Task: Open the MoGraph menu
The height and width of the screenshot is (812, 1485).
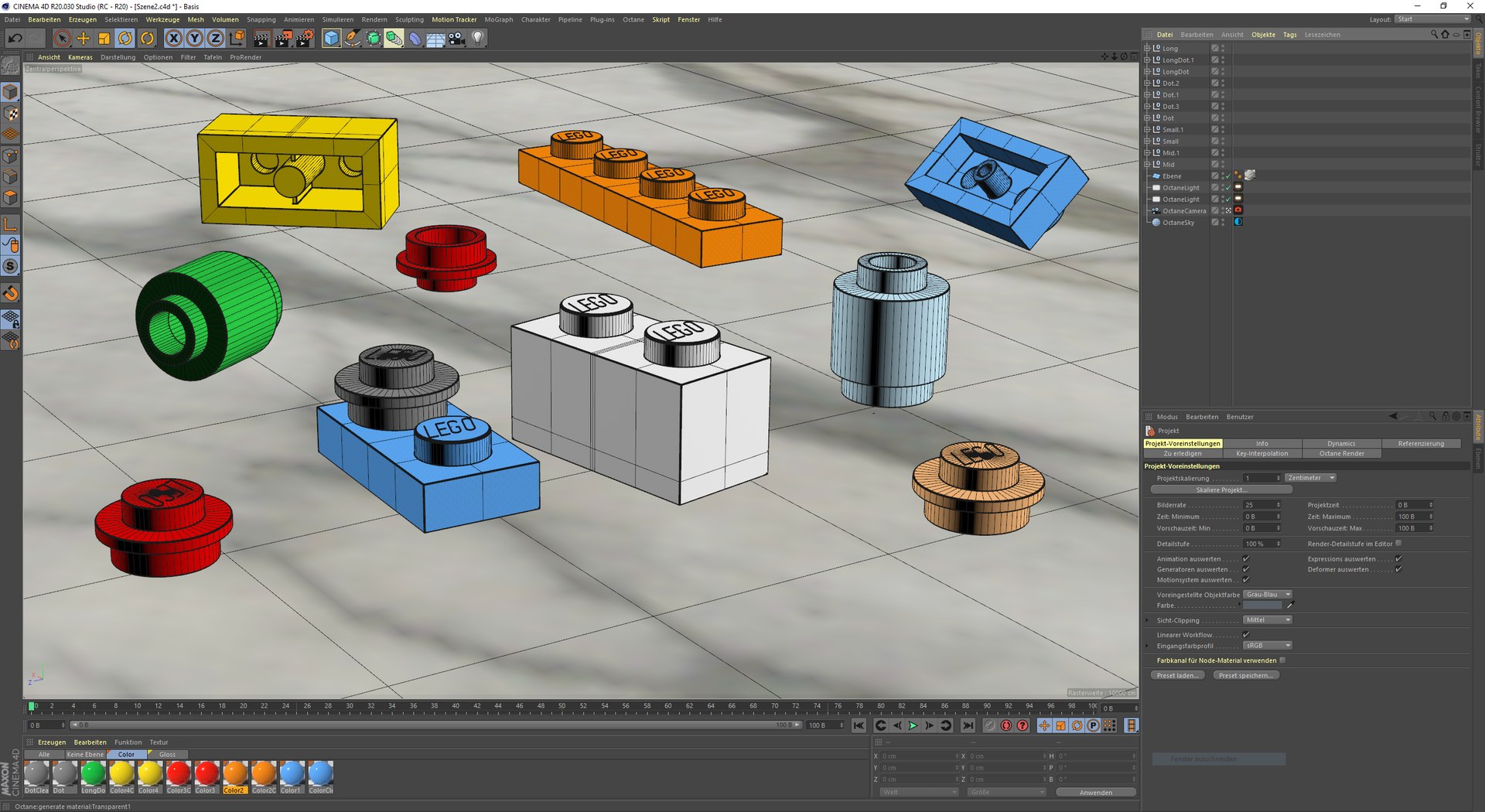Action: coord(498,19)
